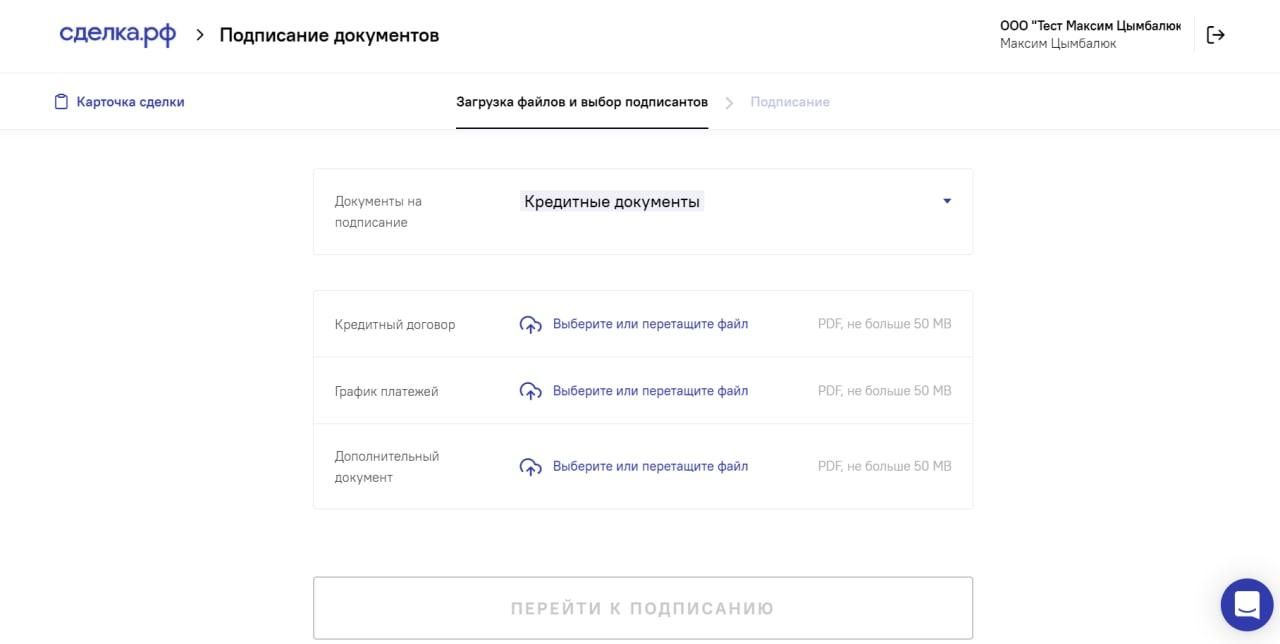Open Карточка сделки
The width and height of the screenshot is (1280, 644).
131,101
